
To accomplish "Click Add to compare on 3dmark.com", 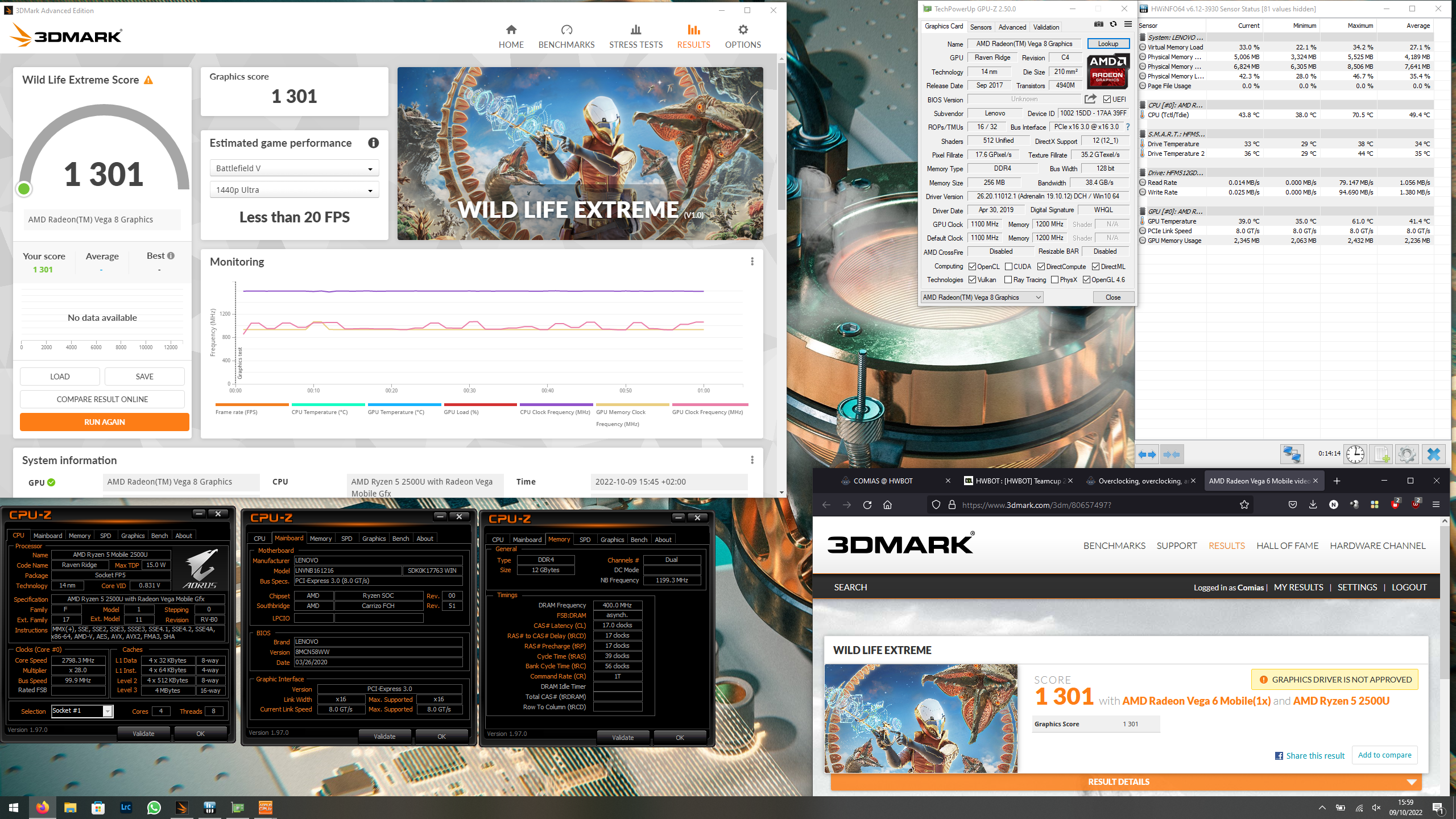I will 1384,755.
